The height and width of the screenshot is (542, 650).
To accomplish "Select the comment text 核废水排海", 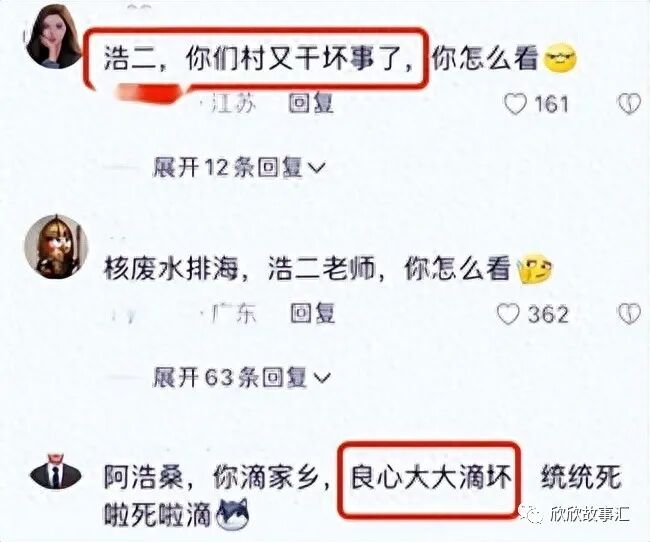I will tap(170, 269).
